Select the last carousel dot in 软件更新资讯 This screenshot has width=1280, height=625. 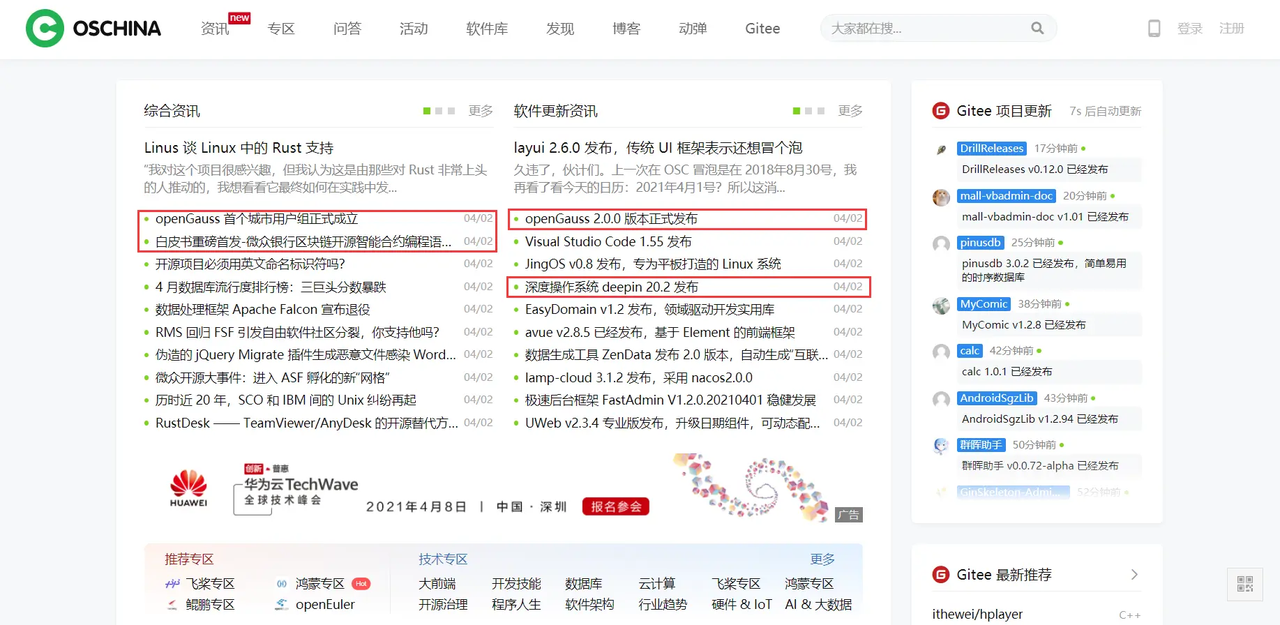tap(821, 111)
